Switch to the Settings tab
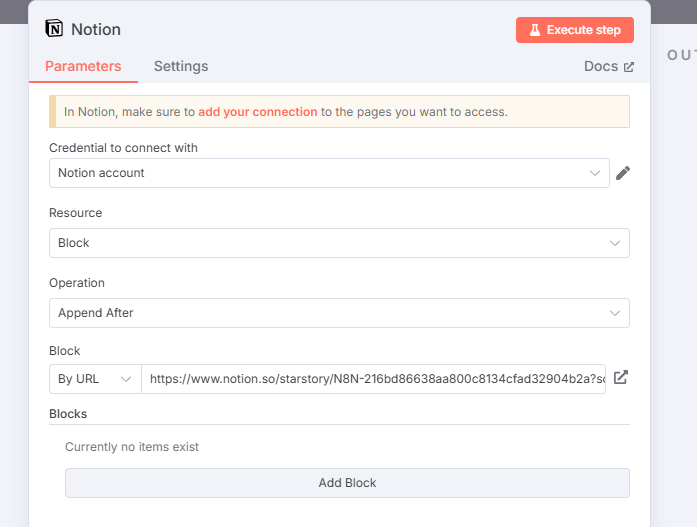697x527 pixels. (181, 66)
